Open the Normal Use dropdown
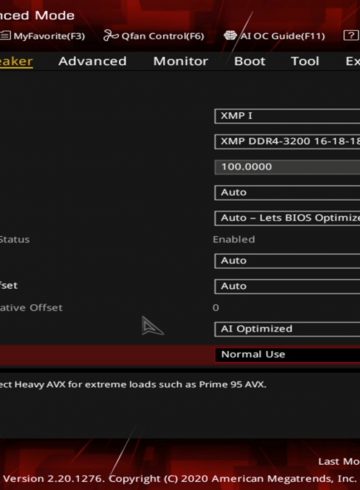Viewport: 360px width, 490px height. coord(287,354)
